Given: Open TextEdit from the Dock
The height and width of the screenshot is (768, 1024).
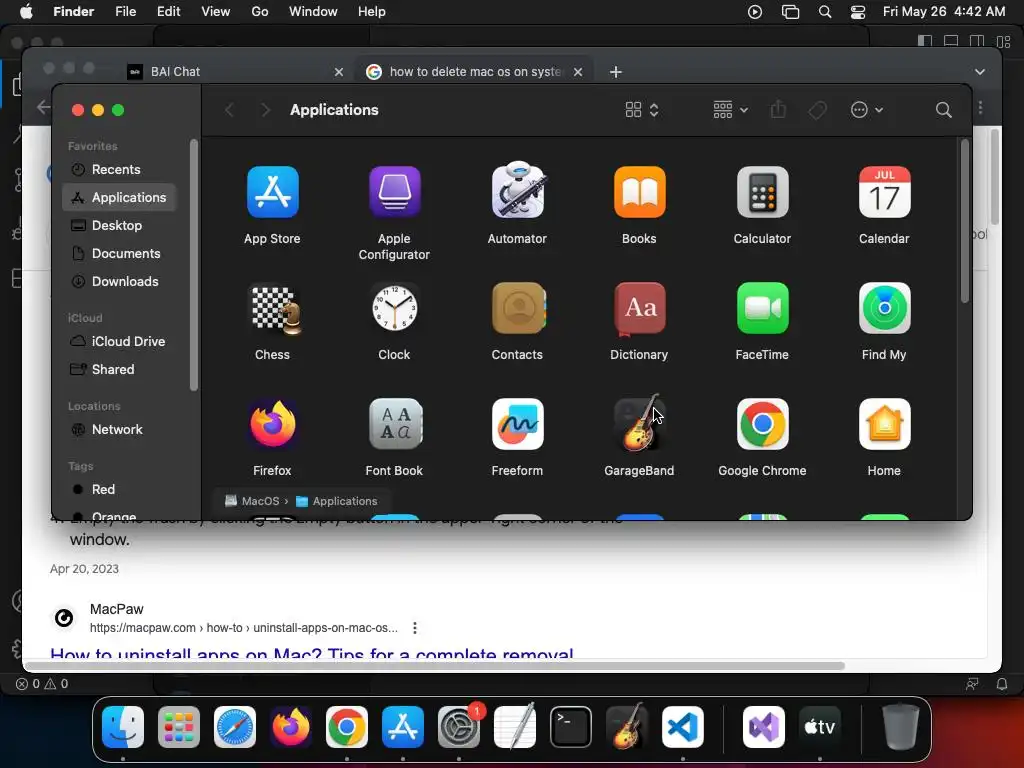Looking at the screenshot, I should pyautogui.click(x=515, y=726).
